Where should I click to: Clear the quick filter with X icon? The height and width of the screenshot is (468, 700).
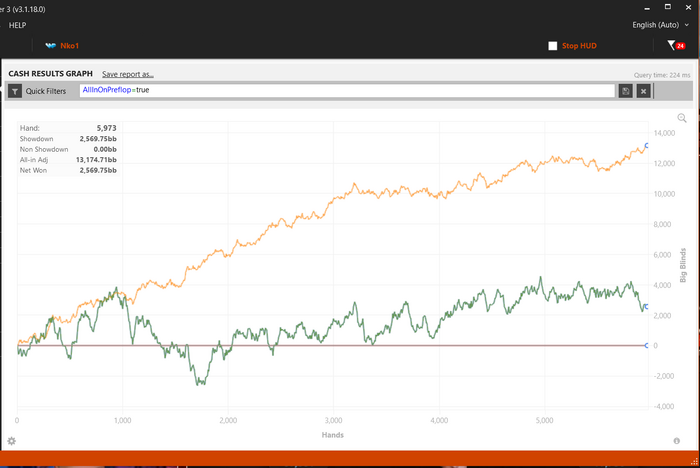(x=643, y=91)
